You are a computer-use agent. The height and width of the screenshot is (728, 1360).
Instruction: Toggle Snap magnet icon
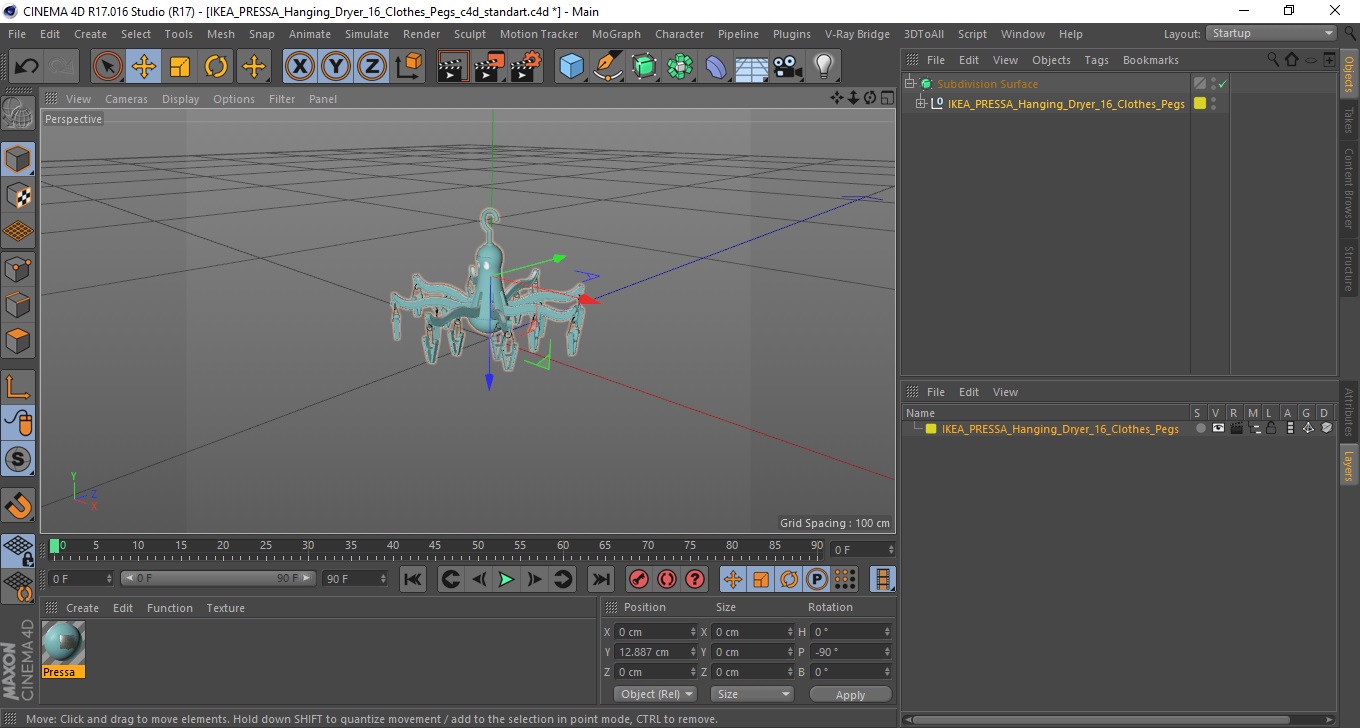pos(18,505)
